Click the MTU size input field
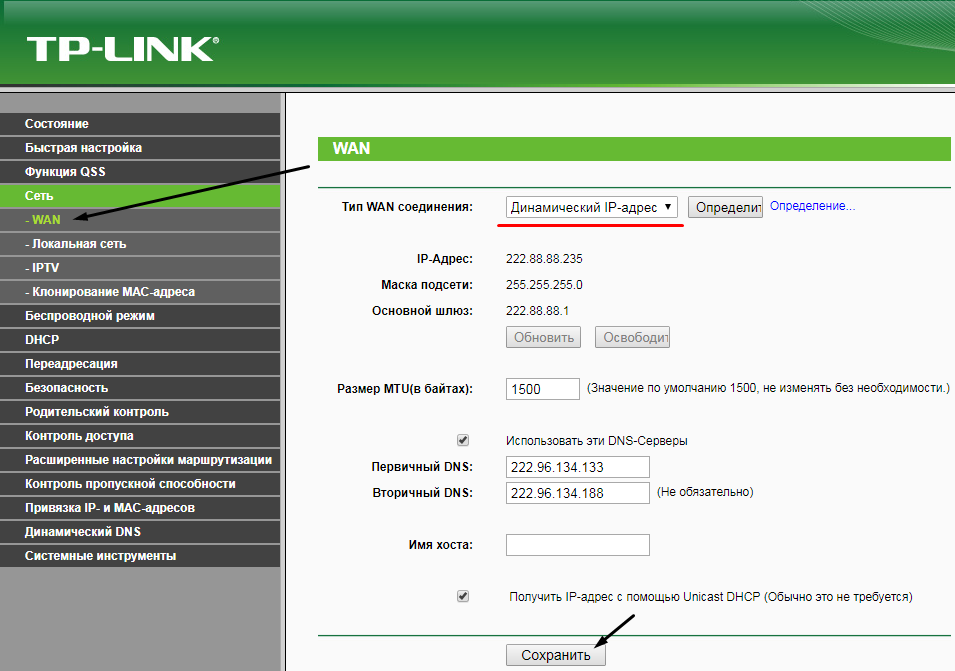955x671 pixels. click(543, 389)
